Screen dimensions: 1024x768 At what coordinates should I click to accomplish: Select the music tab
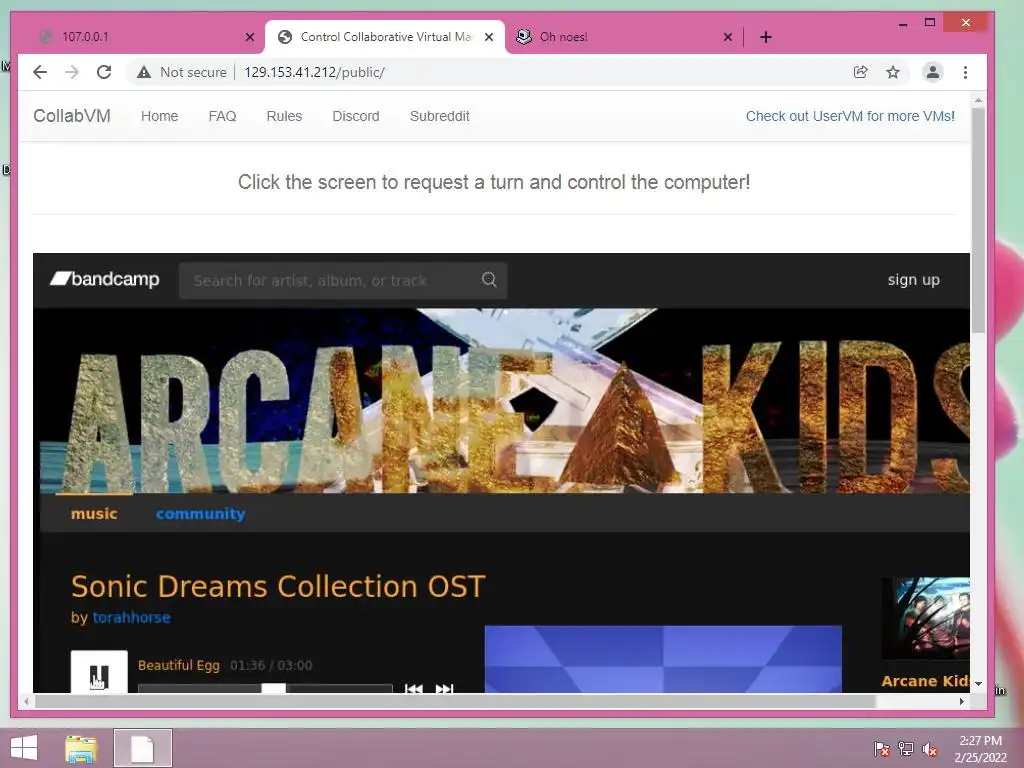[x=94, y=514]
